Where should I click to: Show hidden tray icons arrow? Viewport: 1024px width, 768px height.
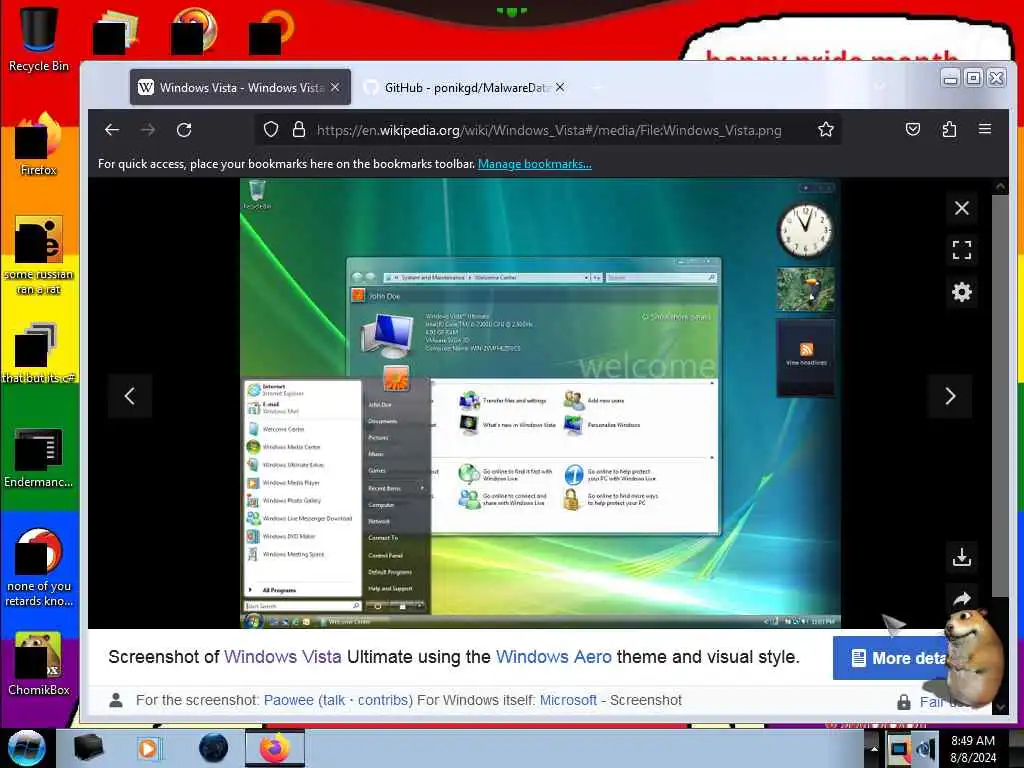(x=873, y=748)
